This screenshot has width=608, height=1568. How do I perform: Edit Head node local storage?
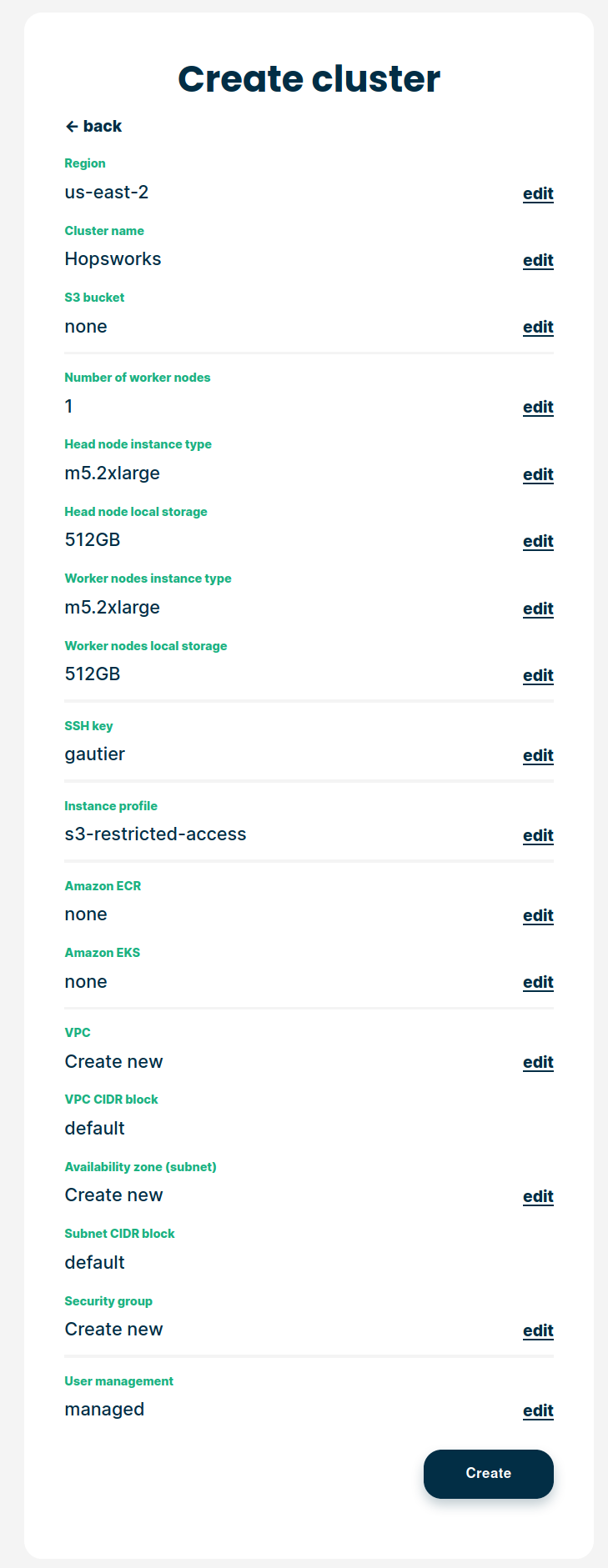[538, 541]
